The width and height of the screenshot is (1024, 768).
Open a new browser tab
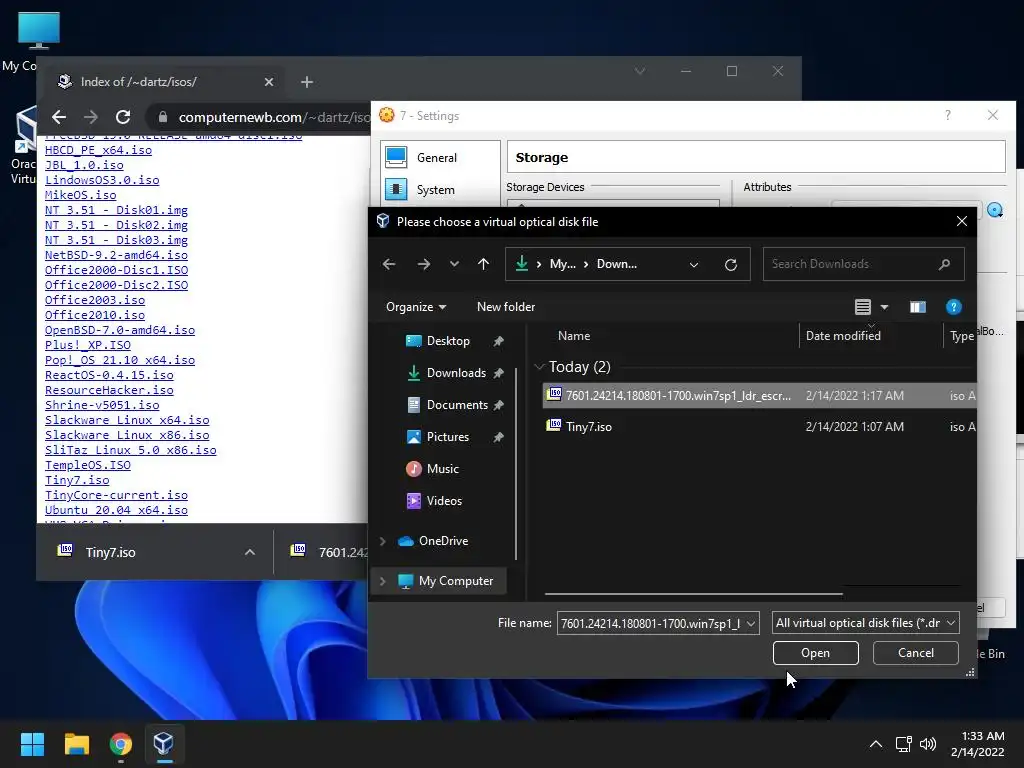307,82
